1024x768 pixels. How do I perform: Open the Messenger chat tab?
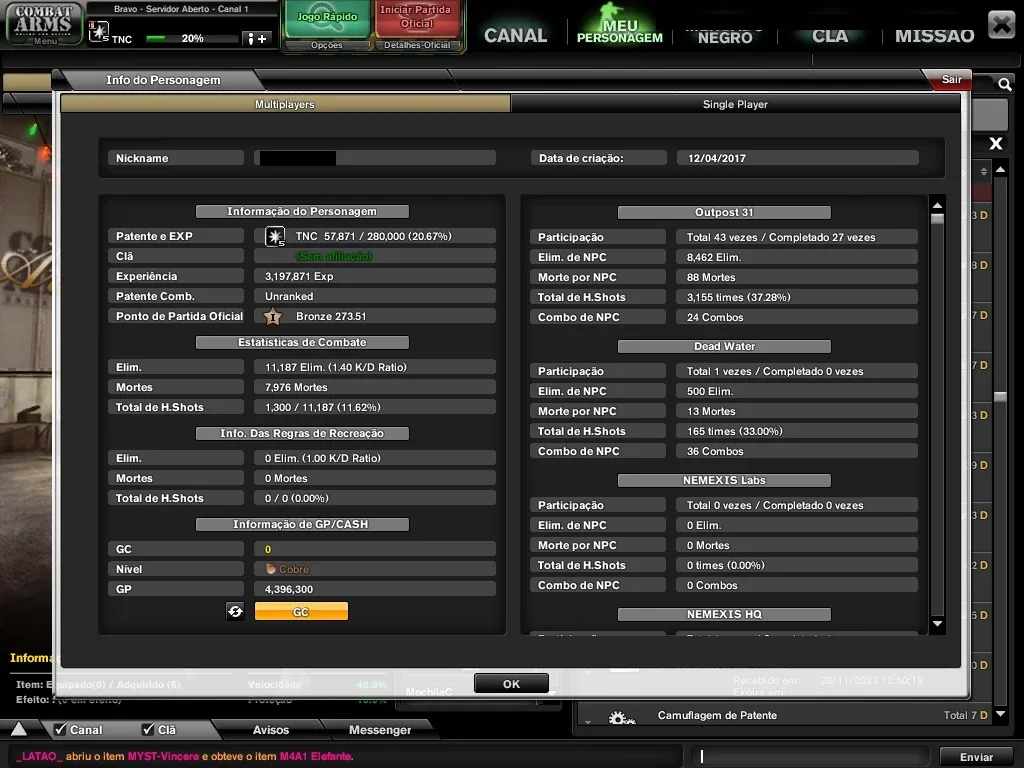point(379,729)
